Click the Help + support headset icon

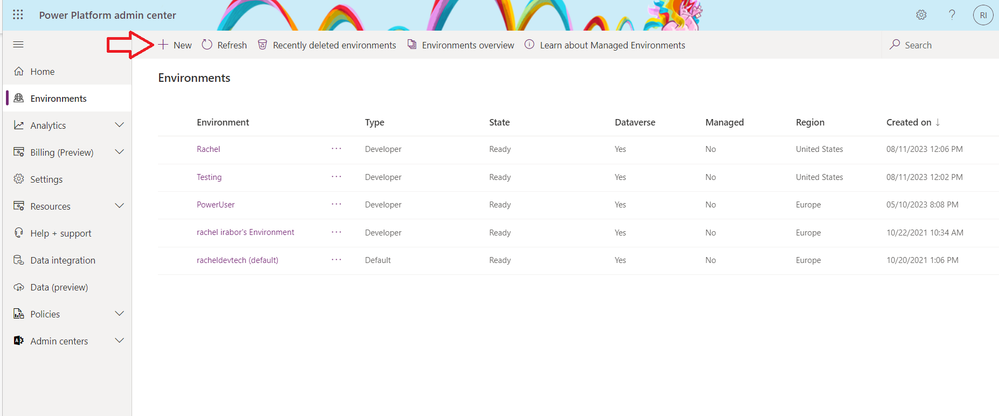[x=19, y=233]
